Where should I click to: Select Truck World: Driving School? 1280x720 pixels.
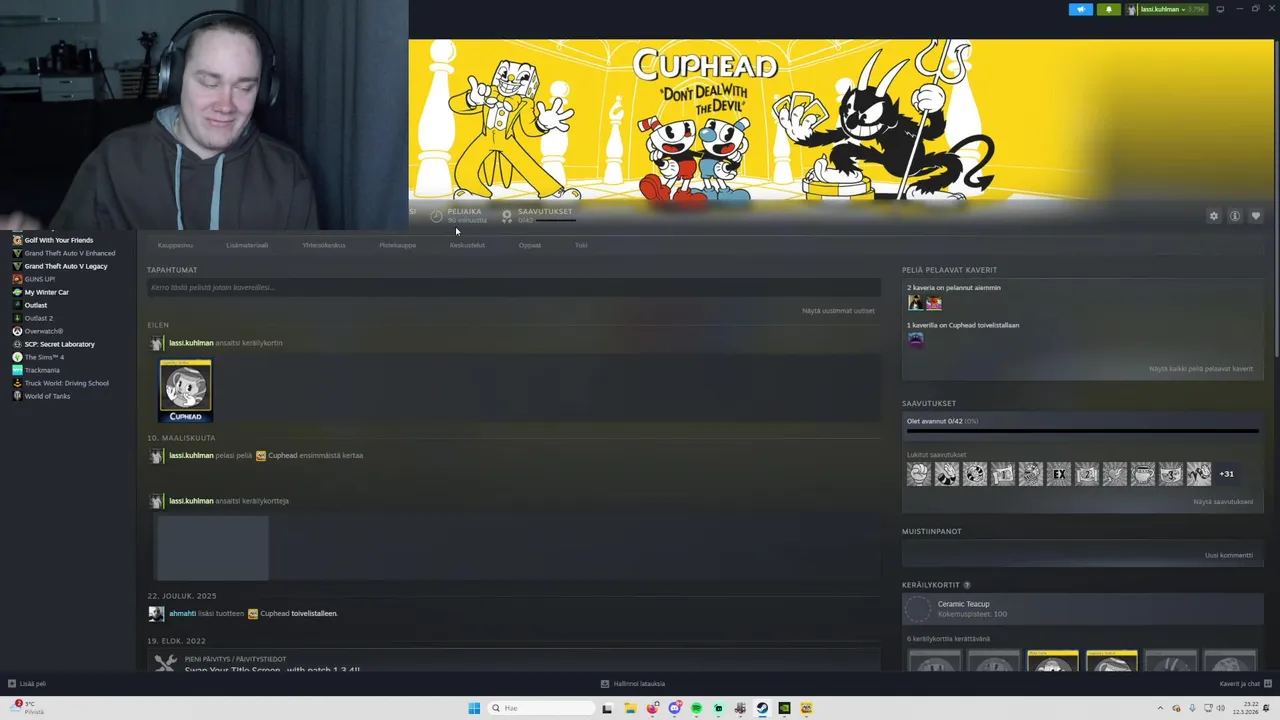pos(67,383)
